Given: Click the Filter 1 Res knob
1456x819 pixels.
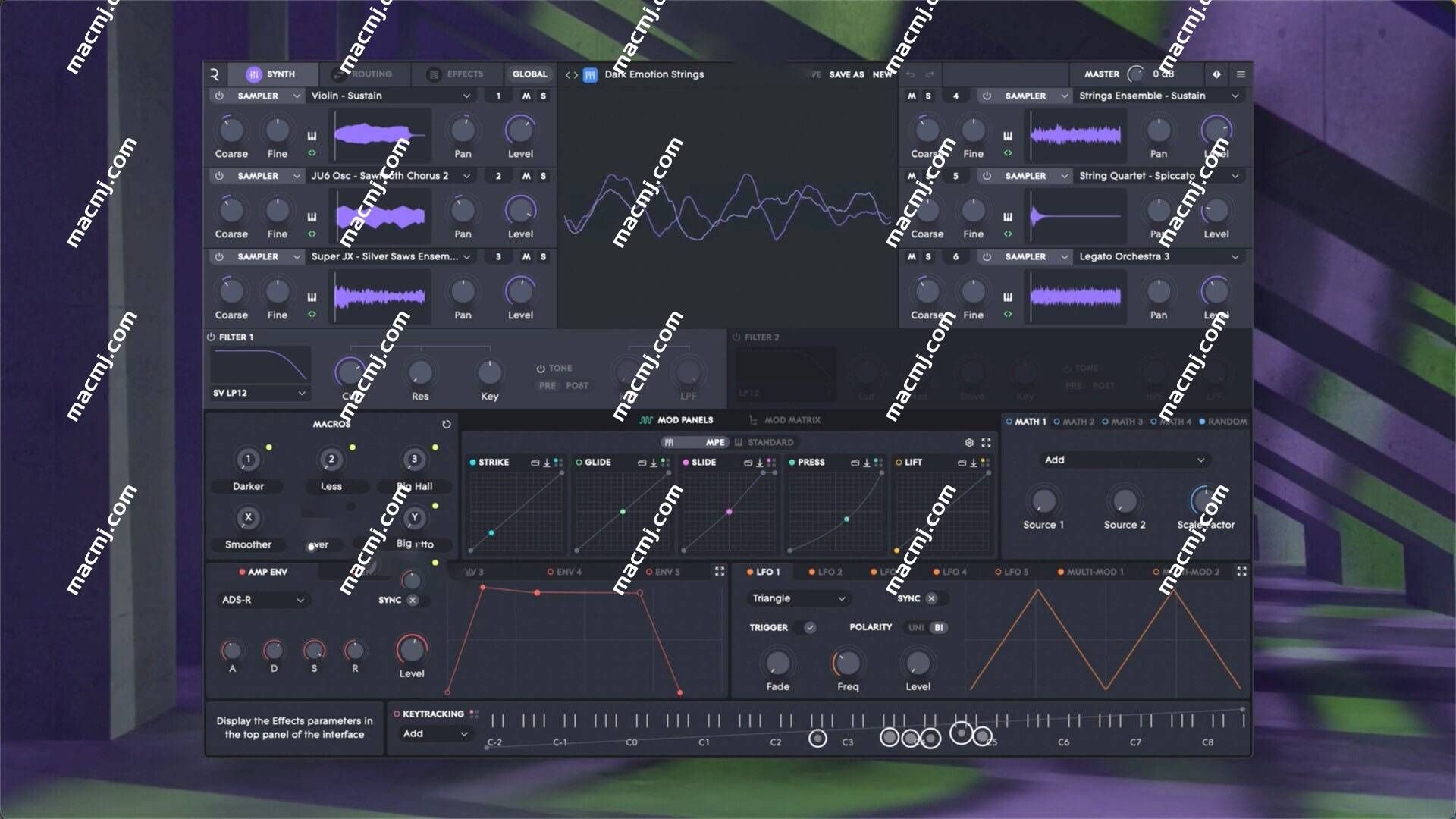Looking at the screenshot, I should pyautogui.click(x=420, y=372).
